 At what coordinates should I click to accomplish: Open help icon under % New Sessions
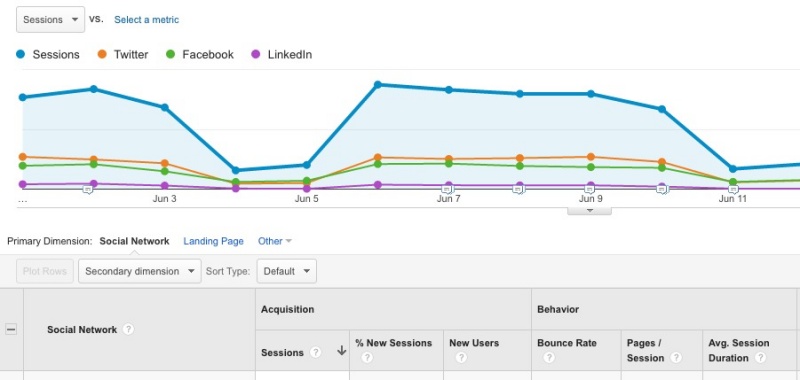(x=367, y=358)
